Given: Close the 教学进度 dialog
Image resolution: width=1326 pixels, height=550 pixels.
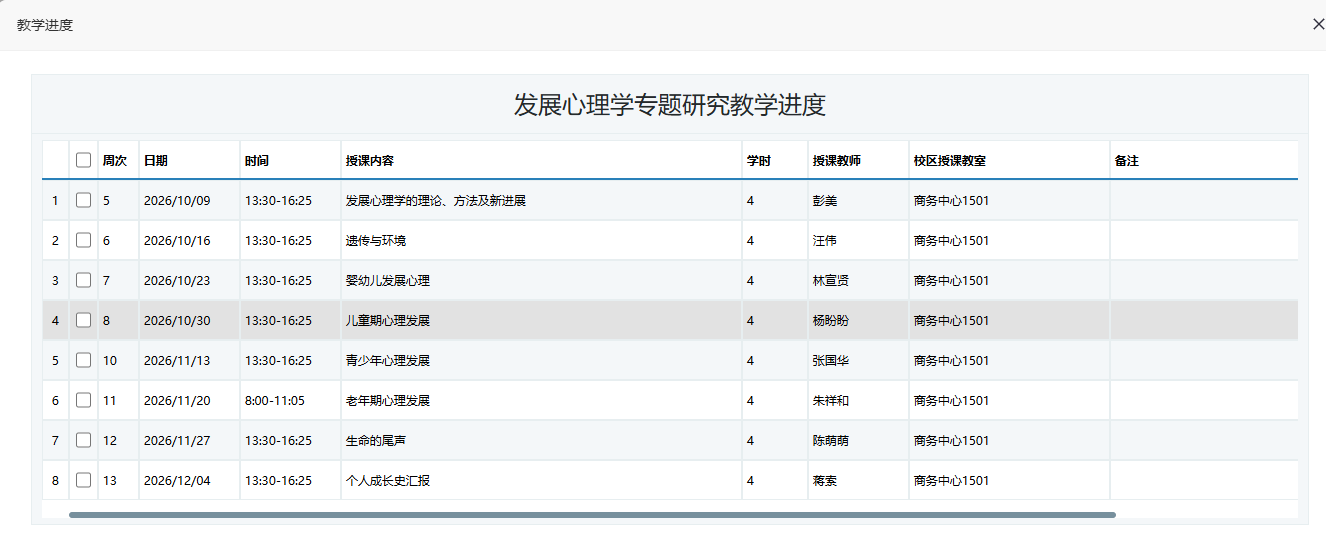Looking at the screenshot, I should (x=1317, y=25).
